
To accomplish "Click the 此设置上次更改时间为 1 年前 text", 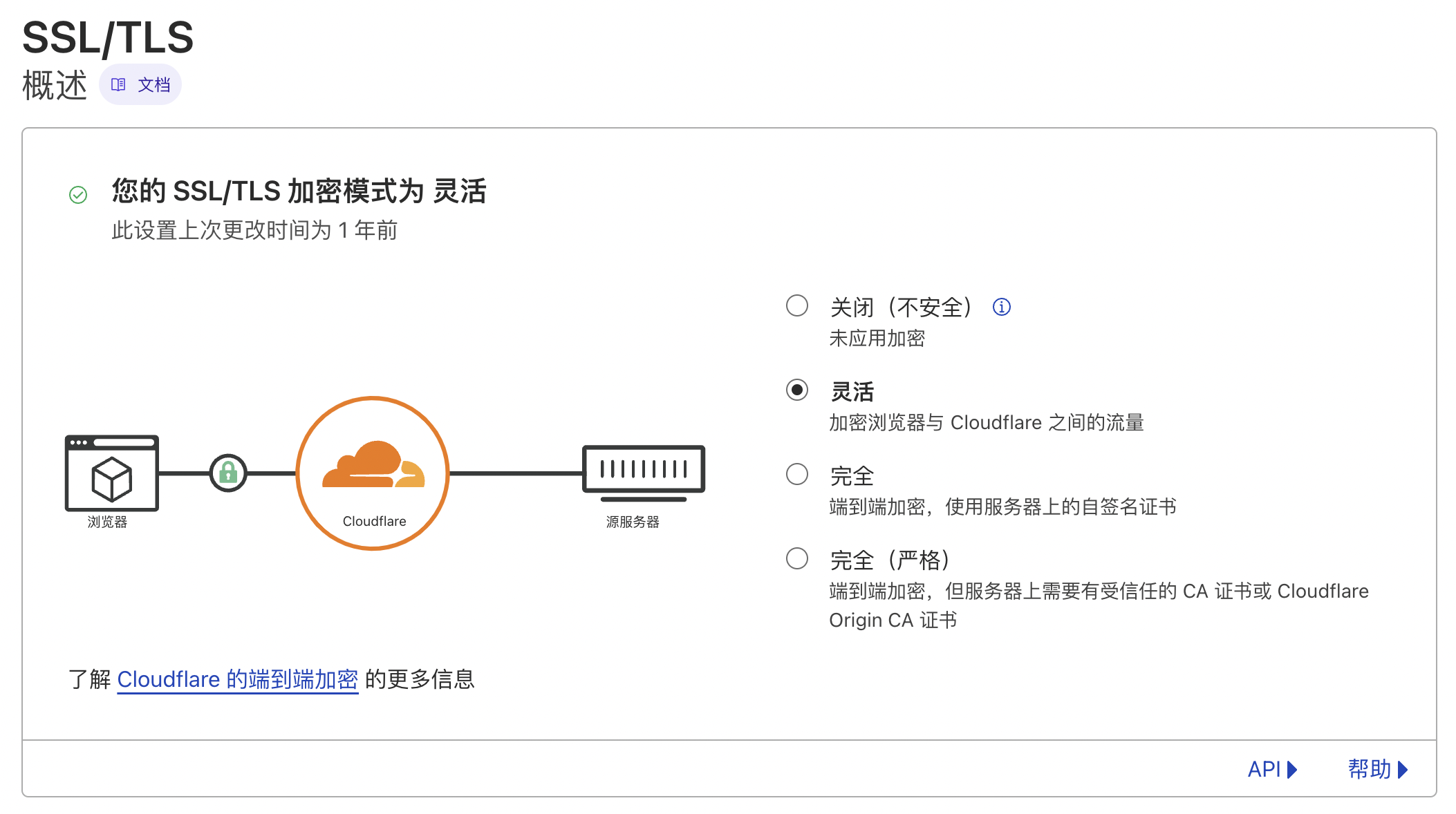I will [x=254, y=230].
